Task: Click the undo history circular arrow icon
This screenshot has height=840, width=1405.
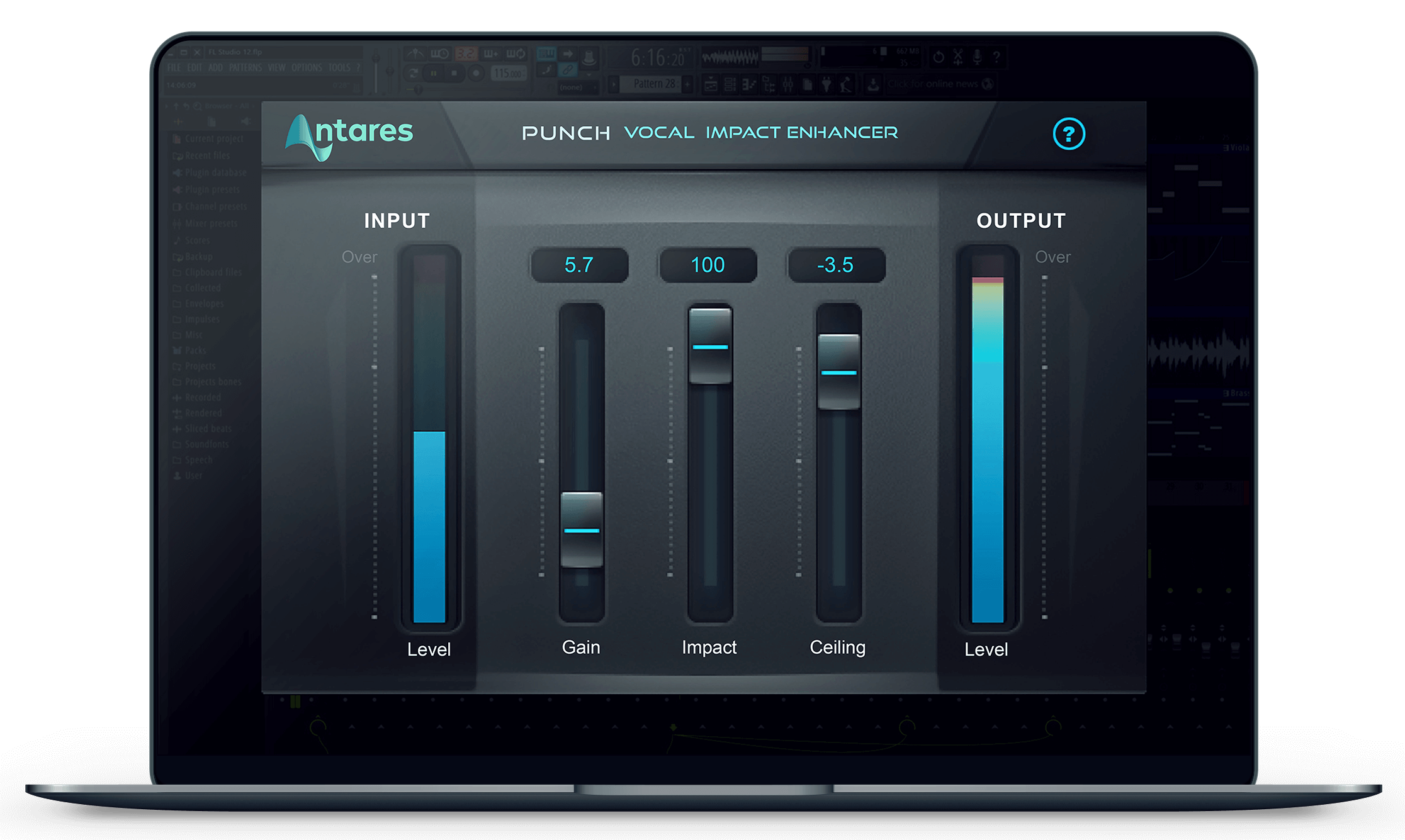Action: coord(939,57)
